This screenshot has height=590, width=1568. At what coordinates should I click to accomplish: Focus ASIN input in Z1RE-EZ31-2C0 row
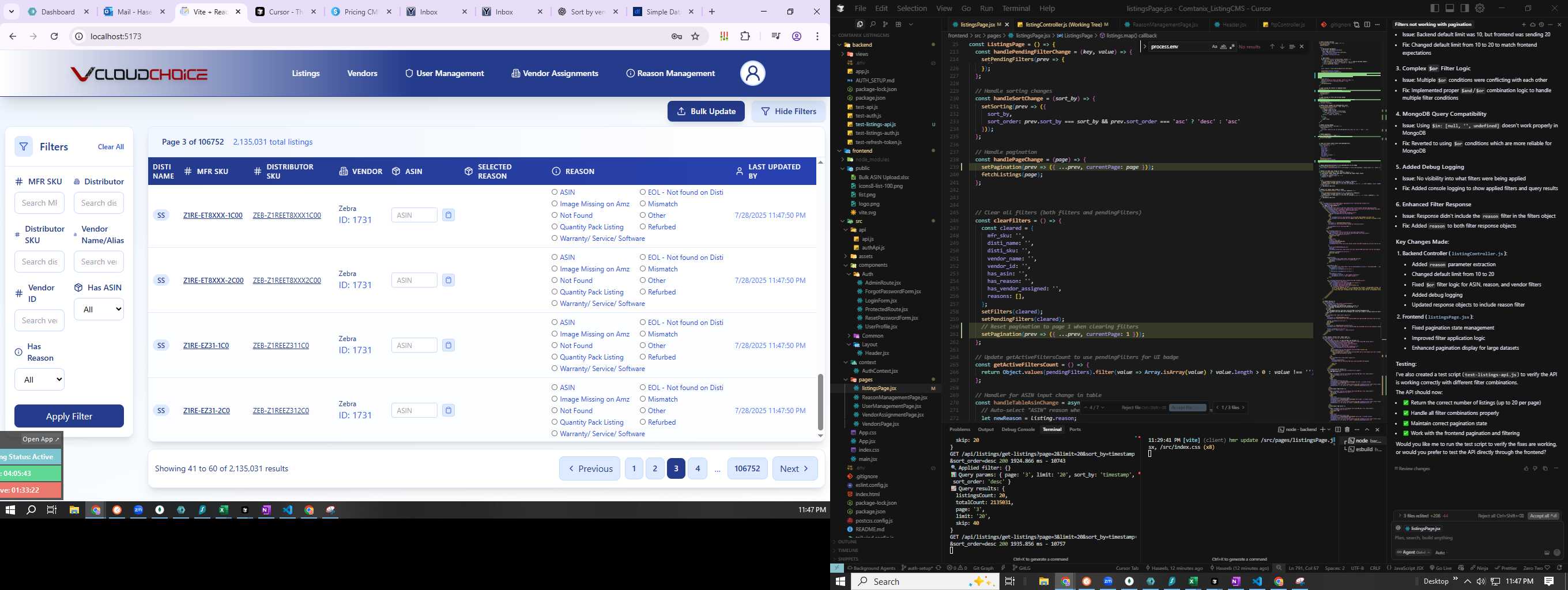pos(414,411)
